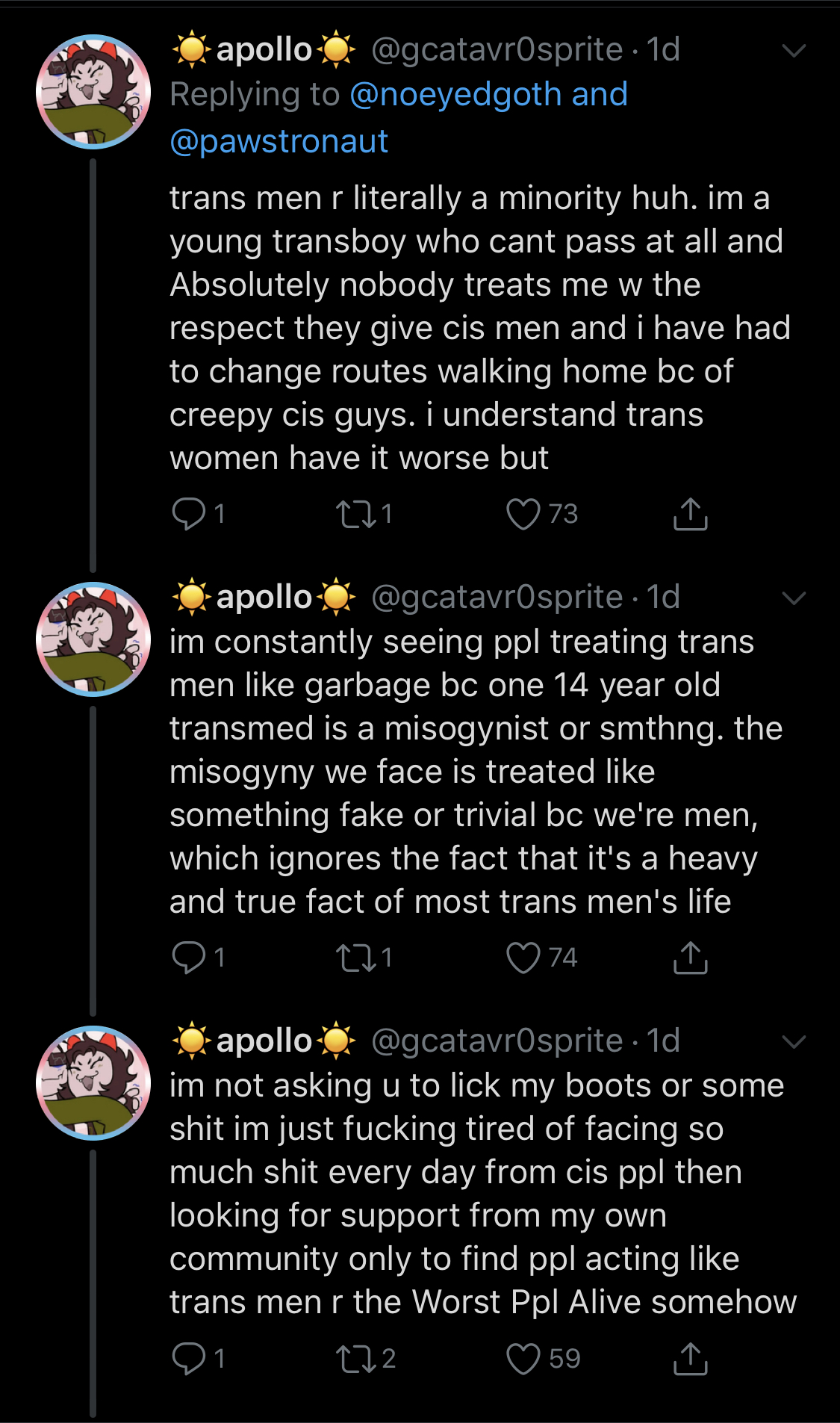840x1423 pixels.
Task: Expand options chevron on the second tweet
Action: [x=793, y=598]
